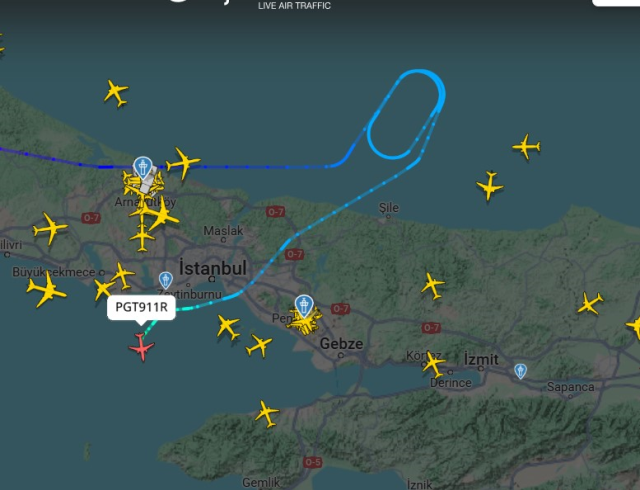Click the airport marker near Zeytinburnu

tap(165, 281)
